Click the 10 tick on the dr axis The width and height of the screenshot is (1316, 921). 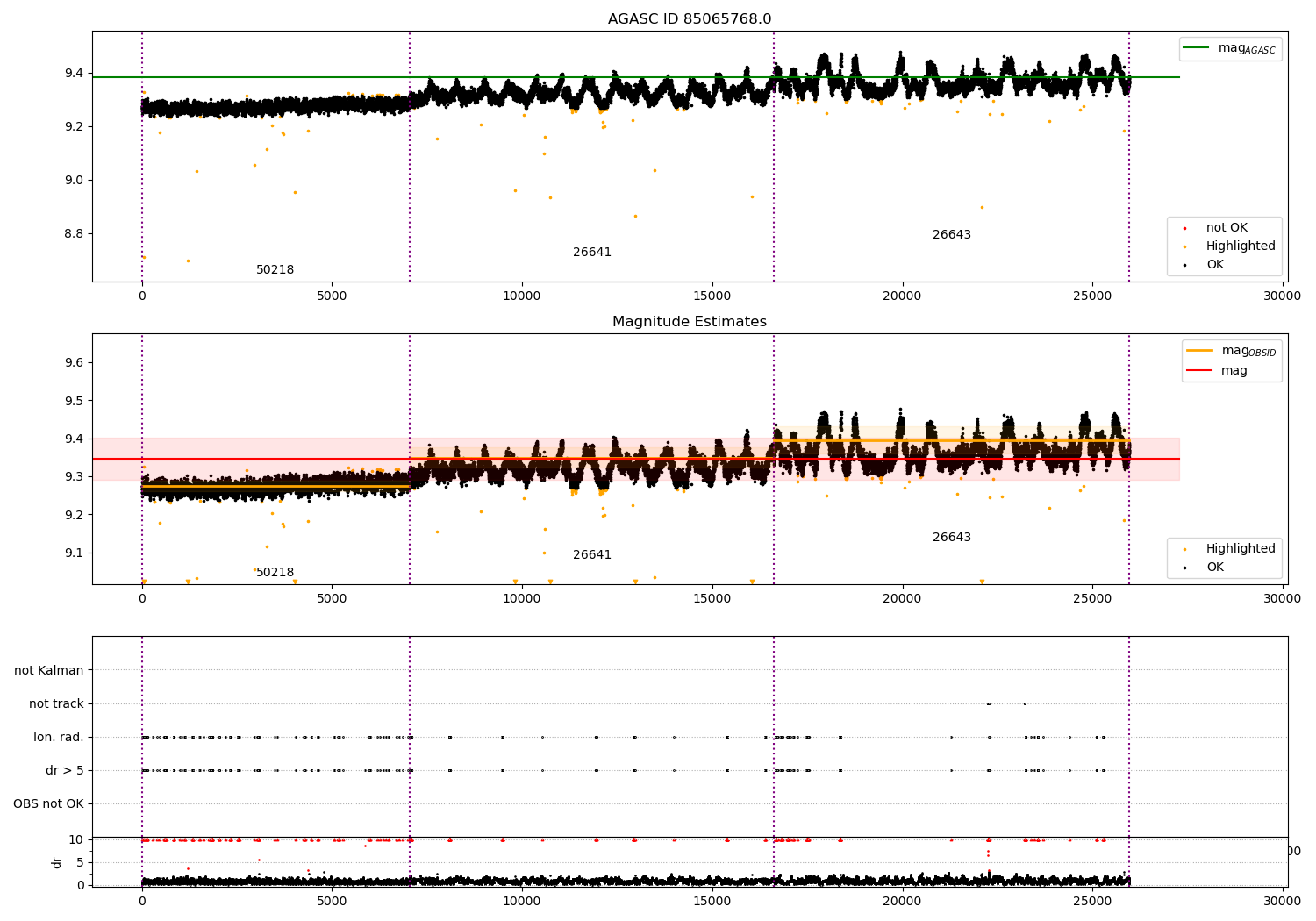tap(76, 840)
